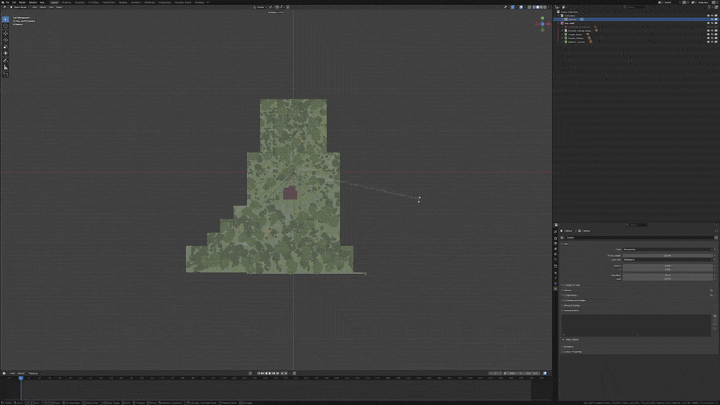Switch viewport to Wireframe shading
Image resolution: width=720 pixels, height=405 pixels.
point(534,7)
